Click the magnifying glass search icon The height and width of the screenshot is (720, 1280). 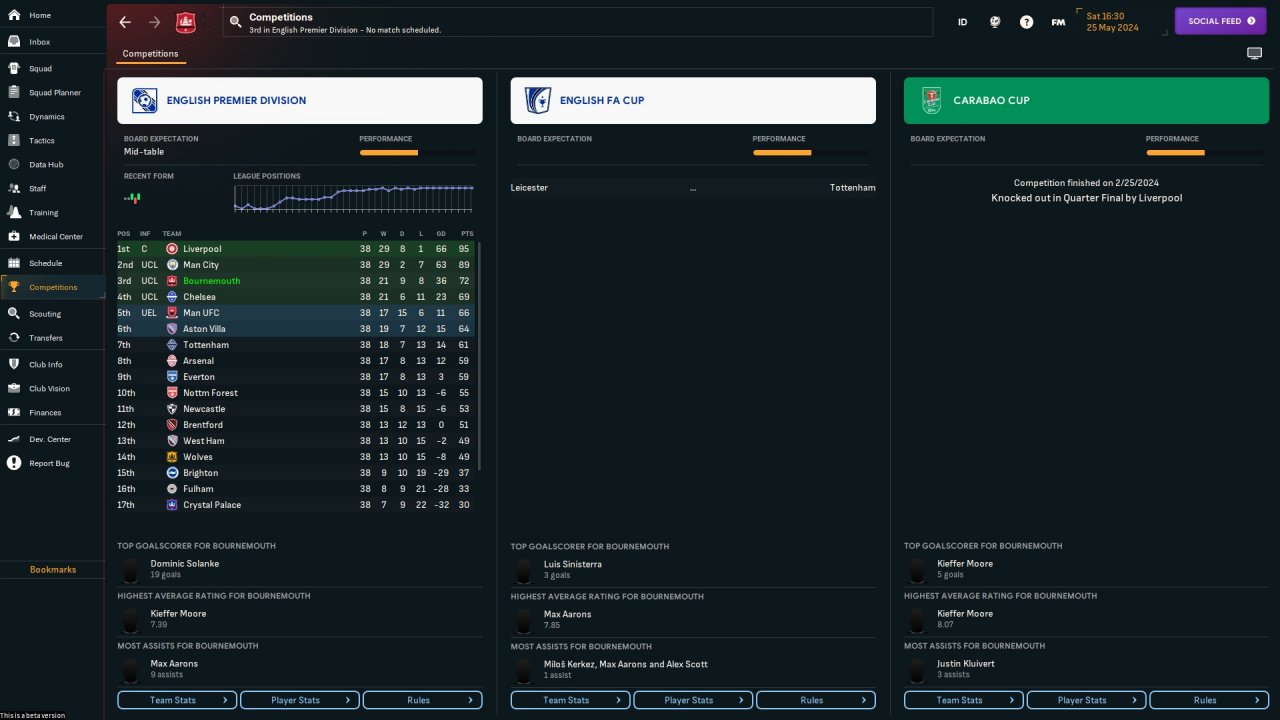click(235, 21)
